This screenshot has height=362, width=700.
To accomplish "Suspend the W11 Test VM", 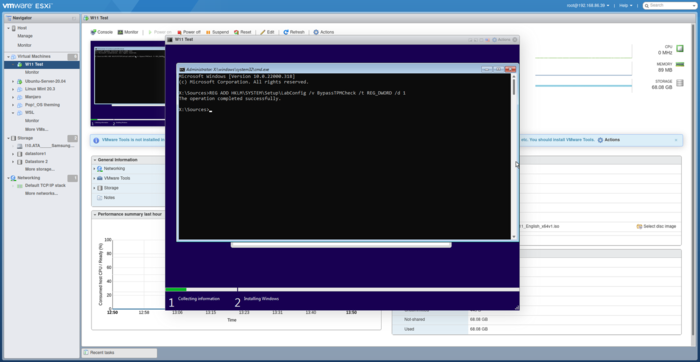I will 217,32.
